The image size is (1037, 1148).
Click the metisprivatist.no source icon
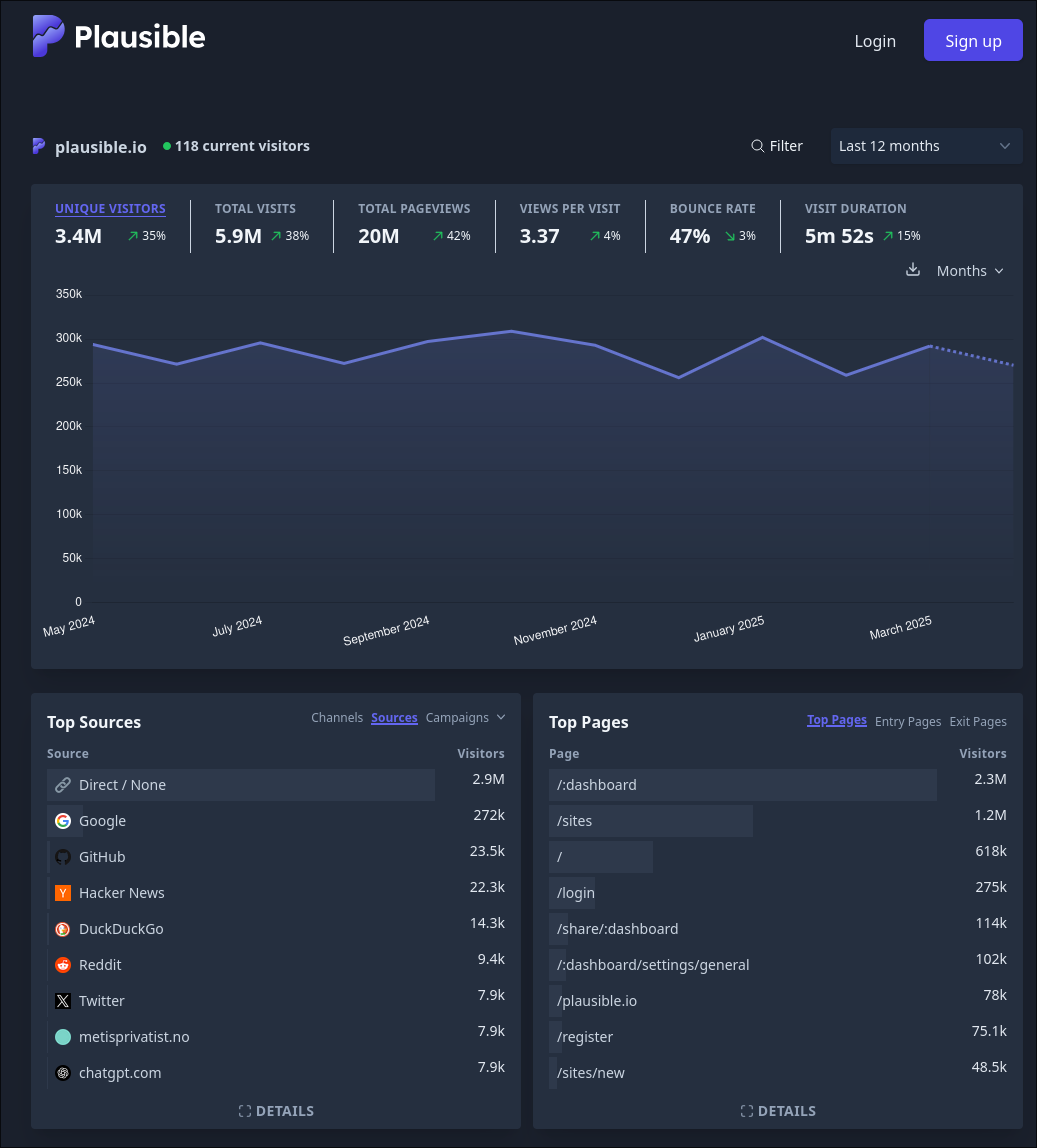tap(63, 1036)
